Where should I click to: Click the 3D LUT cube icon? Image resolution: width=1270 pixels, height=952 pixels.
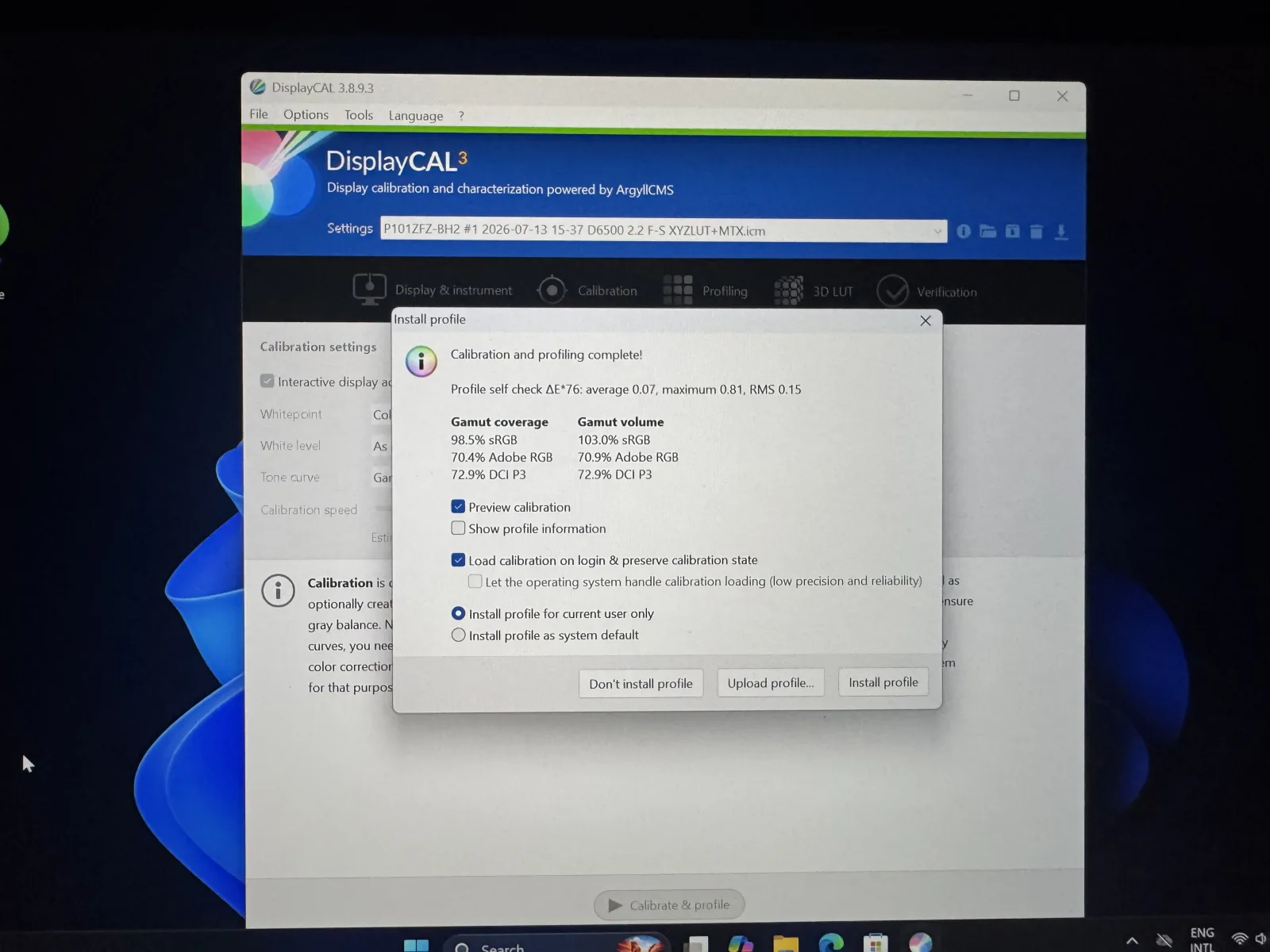(x=788, y=290)
